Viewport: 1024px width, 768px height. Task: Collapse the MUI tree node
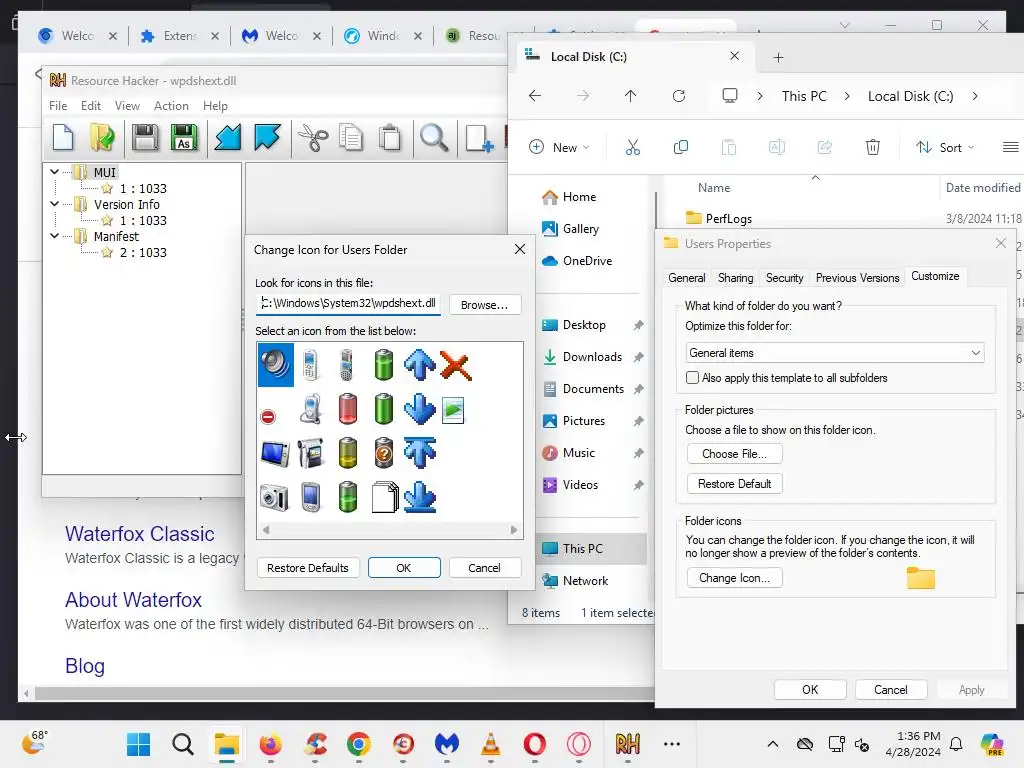pos(55,172)
